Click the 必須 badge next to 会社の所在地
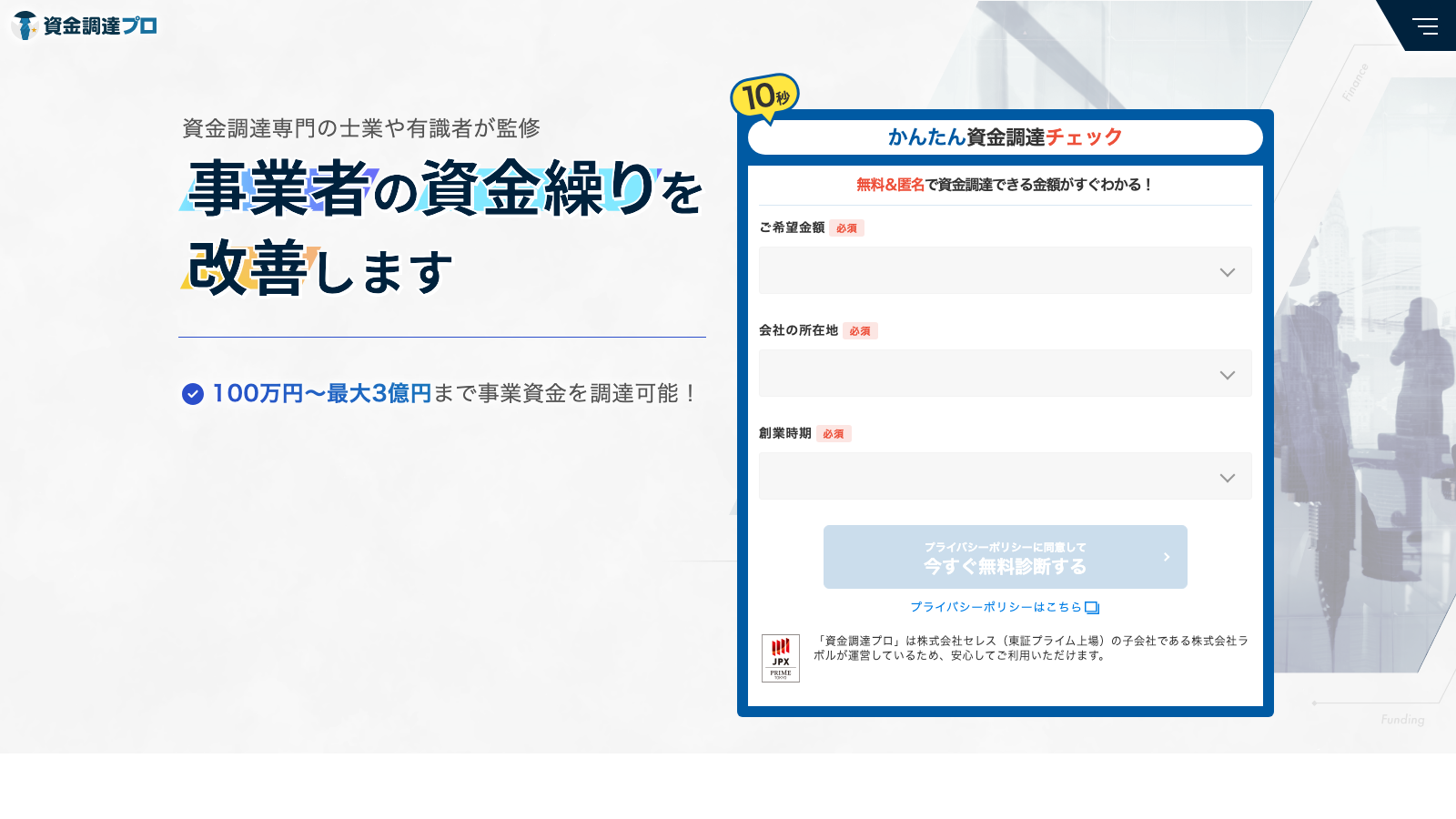Image resolution: width=1456 pixels, height=819 pixels. coord(859,331)
